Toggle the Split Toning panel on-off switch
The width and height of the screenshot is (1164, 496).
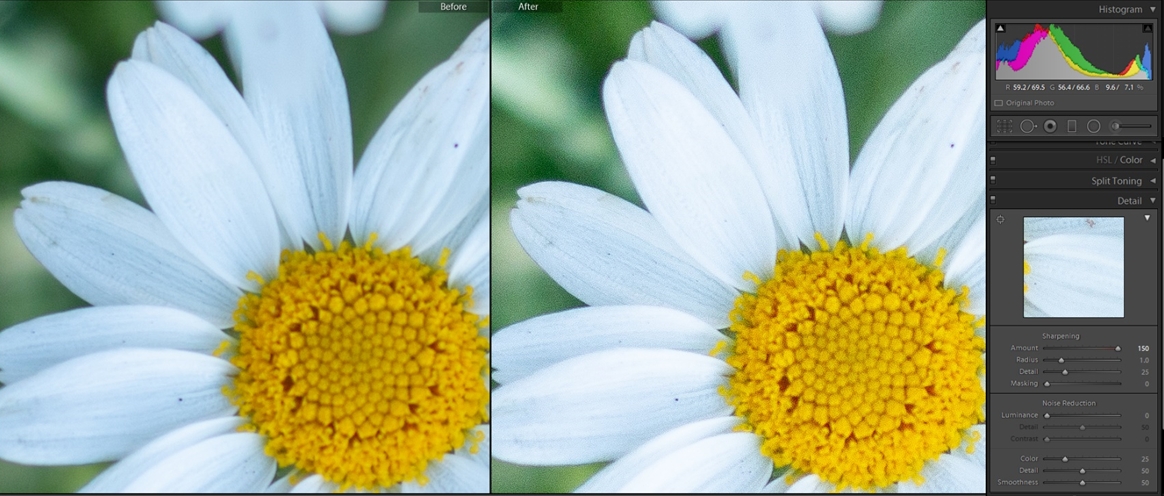click(993, 181)
